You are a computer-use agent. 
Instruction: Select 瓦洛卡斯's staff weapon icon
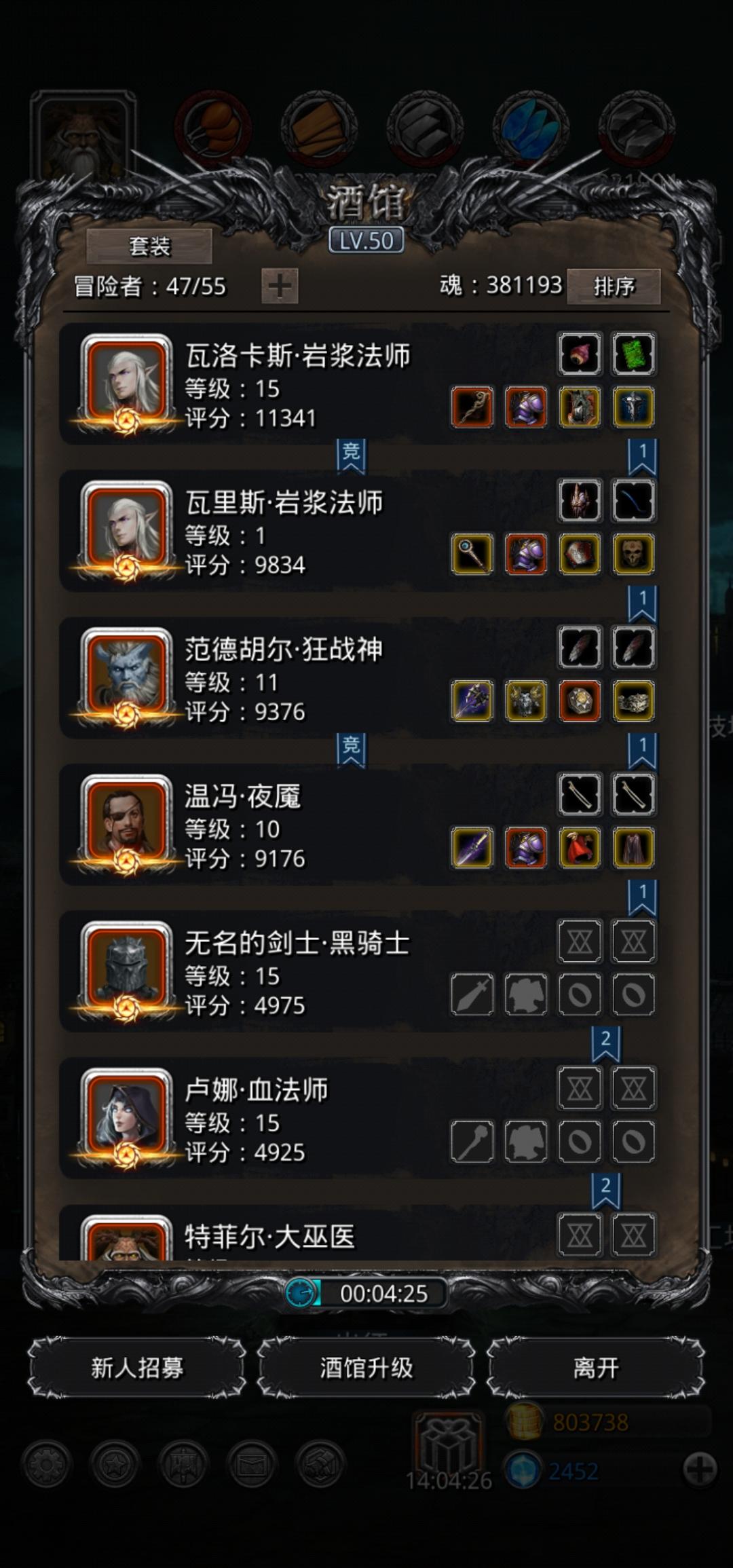point(472,407)
